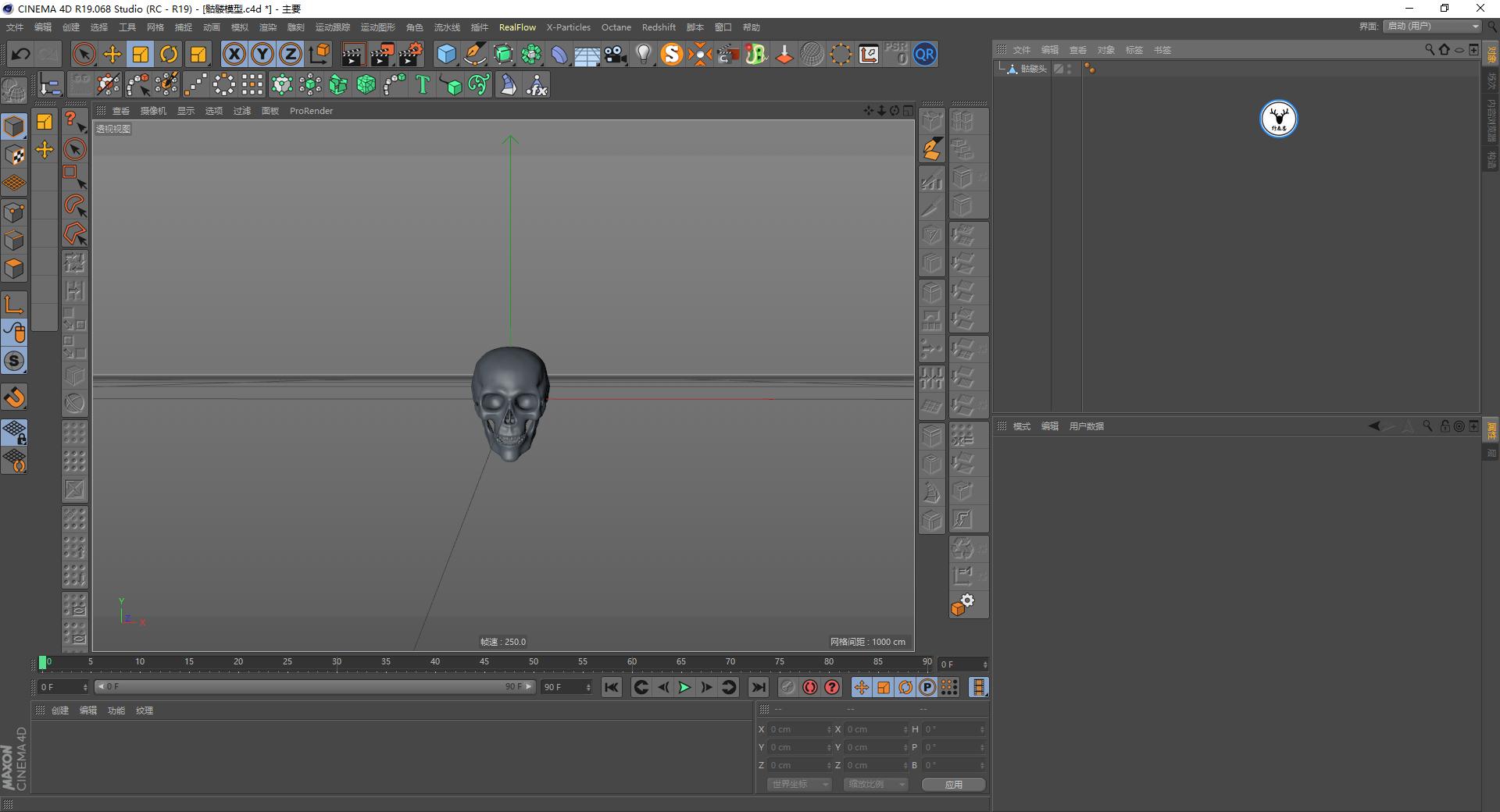Toggle the X axis lock

click(x=234, y=54)
